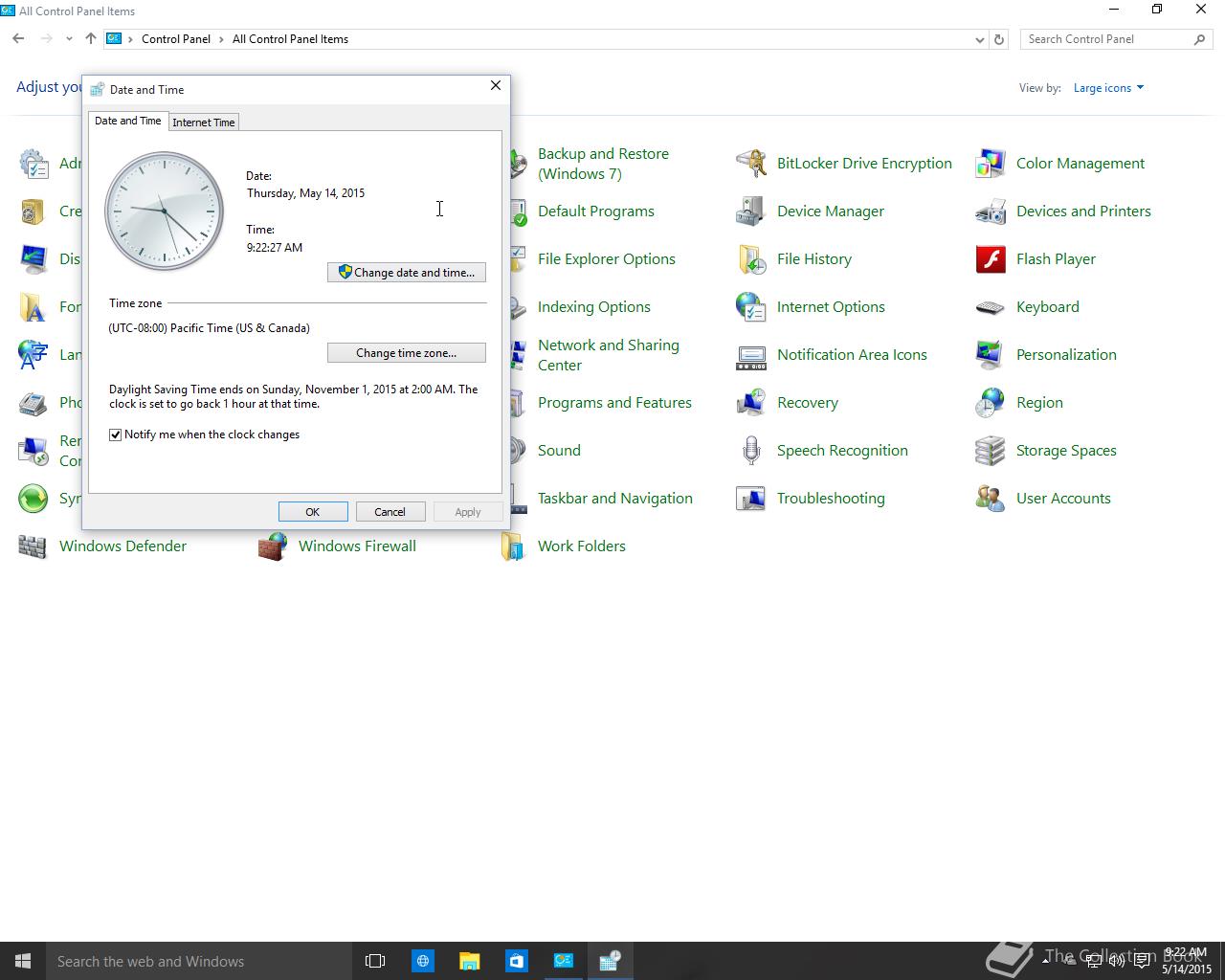Open BitLocker Drive Encryption icon
1225x980 pixels.
(750, 164)
